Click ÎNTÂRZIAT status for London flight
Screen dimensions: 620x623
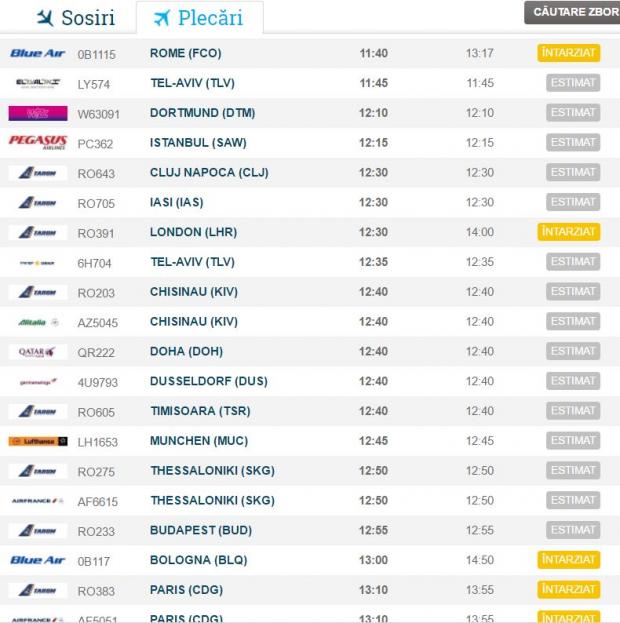(568, 232)
